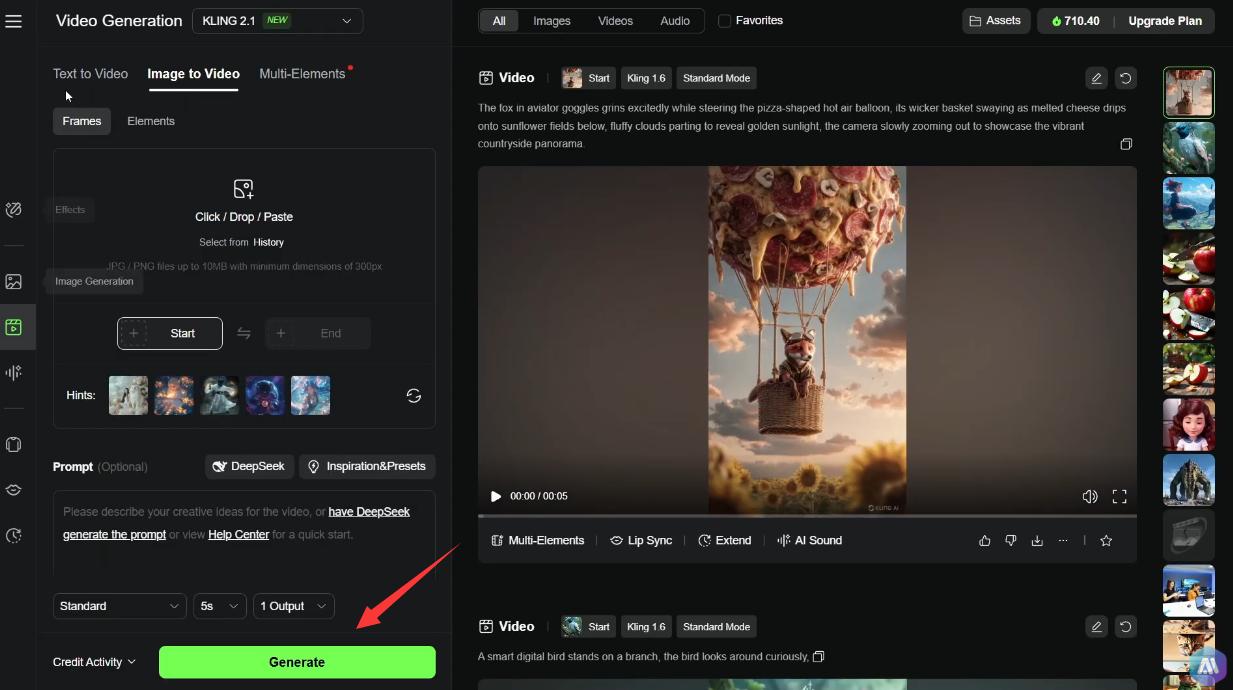Image resolution: width=1233 pixels, height=690 pixels.
Task: Open more options for the video
Action: (1063, 540)
